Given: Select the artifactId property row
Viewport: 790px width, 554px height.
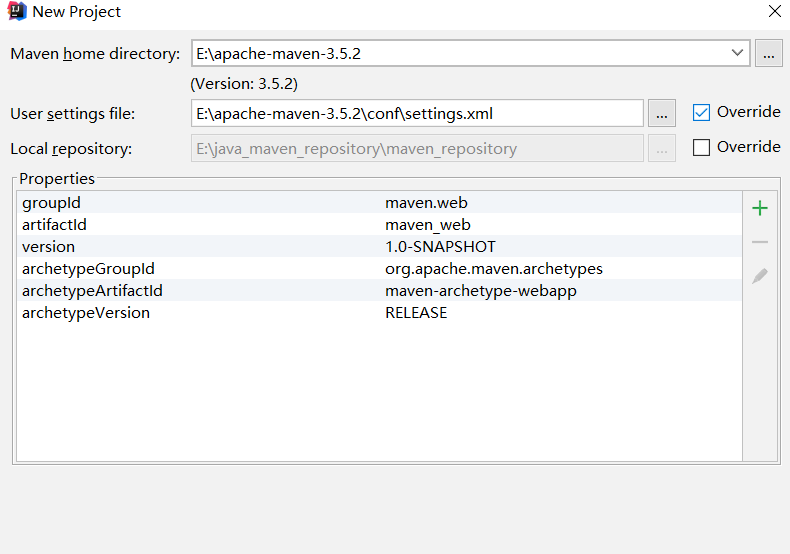Looking at the screenshot, I should click(379, 225).
